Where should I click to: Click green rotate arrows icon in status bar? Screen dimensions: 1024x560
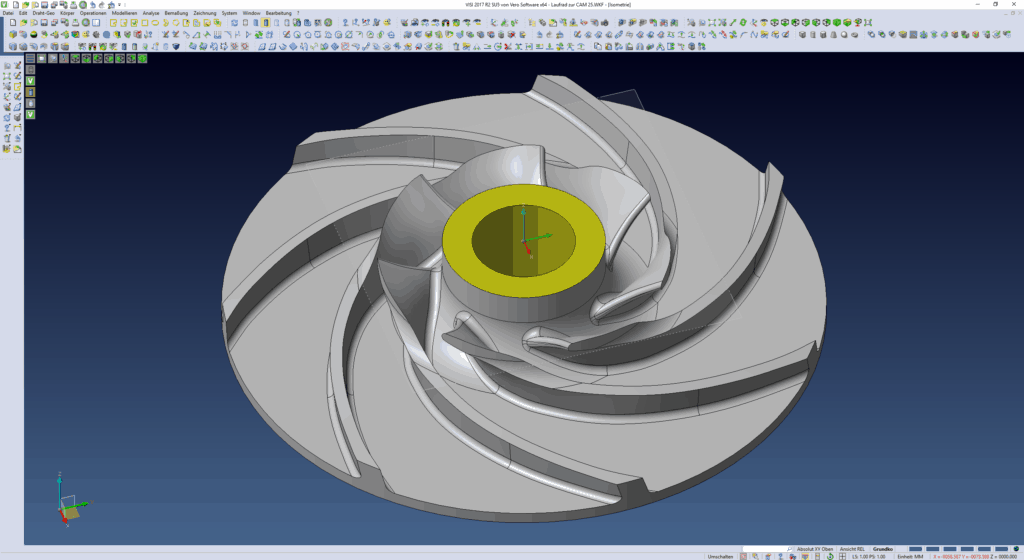[x=830, y=557]
